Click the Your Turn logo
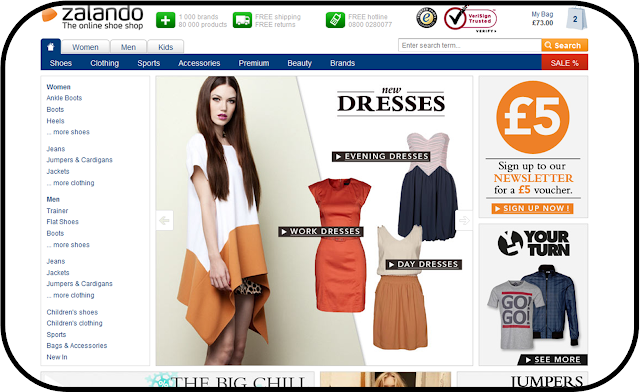Image resolution: width=640 pixels, height=392 pixels. click(x=533, y=243)
